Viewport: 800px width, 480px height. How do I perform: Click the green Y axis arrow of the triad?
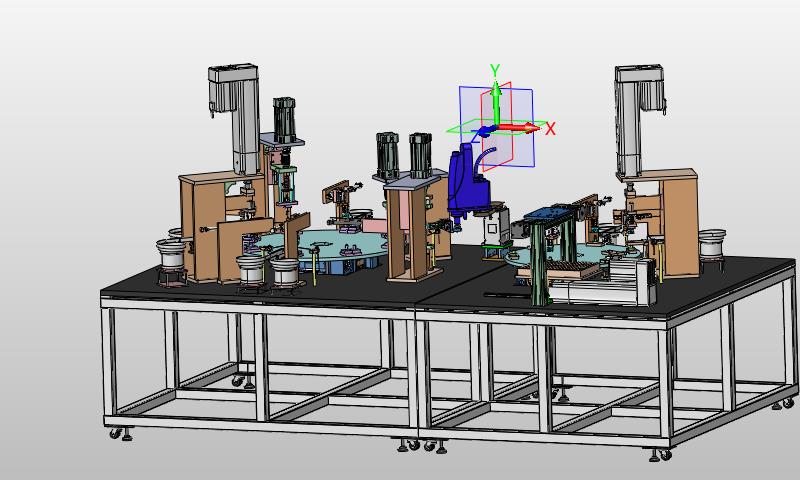pyautogui.click(x=495, y=102)
